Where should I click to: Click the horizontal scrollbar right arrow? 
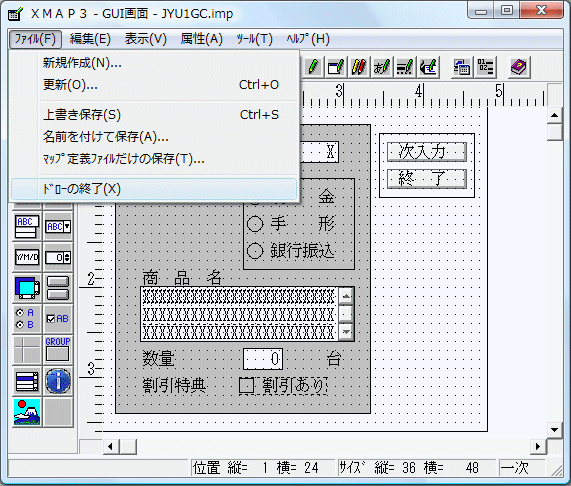coord(538,446)
